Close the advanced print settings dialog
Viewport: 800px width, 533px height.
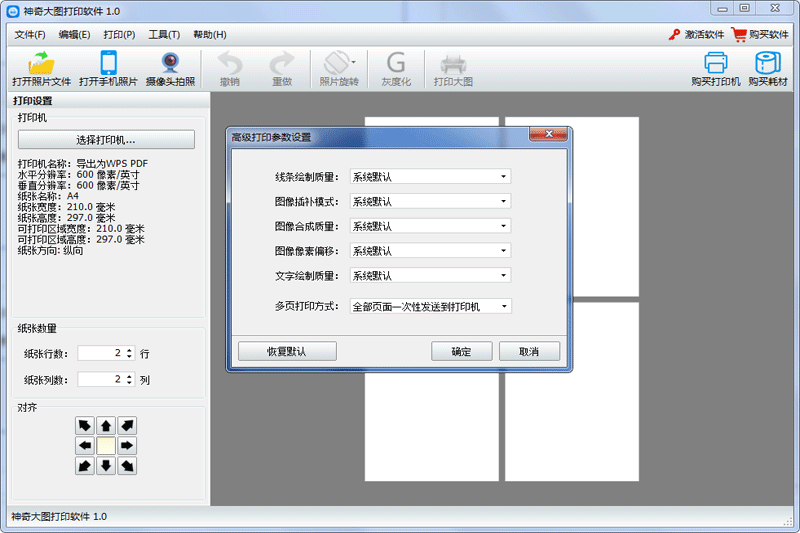coord(548,134)
